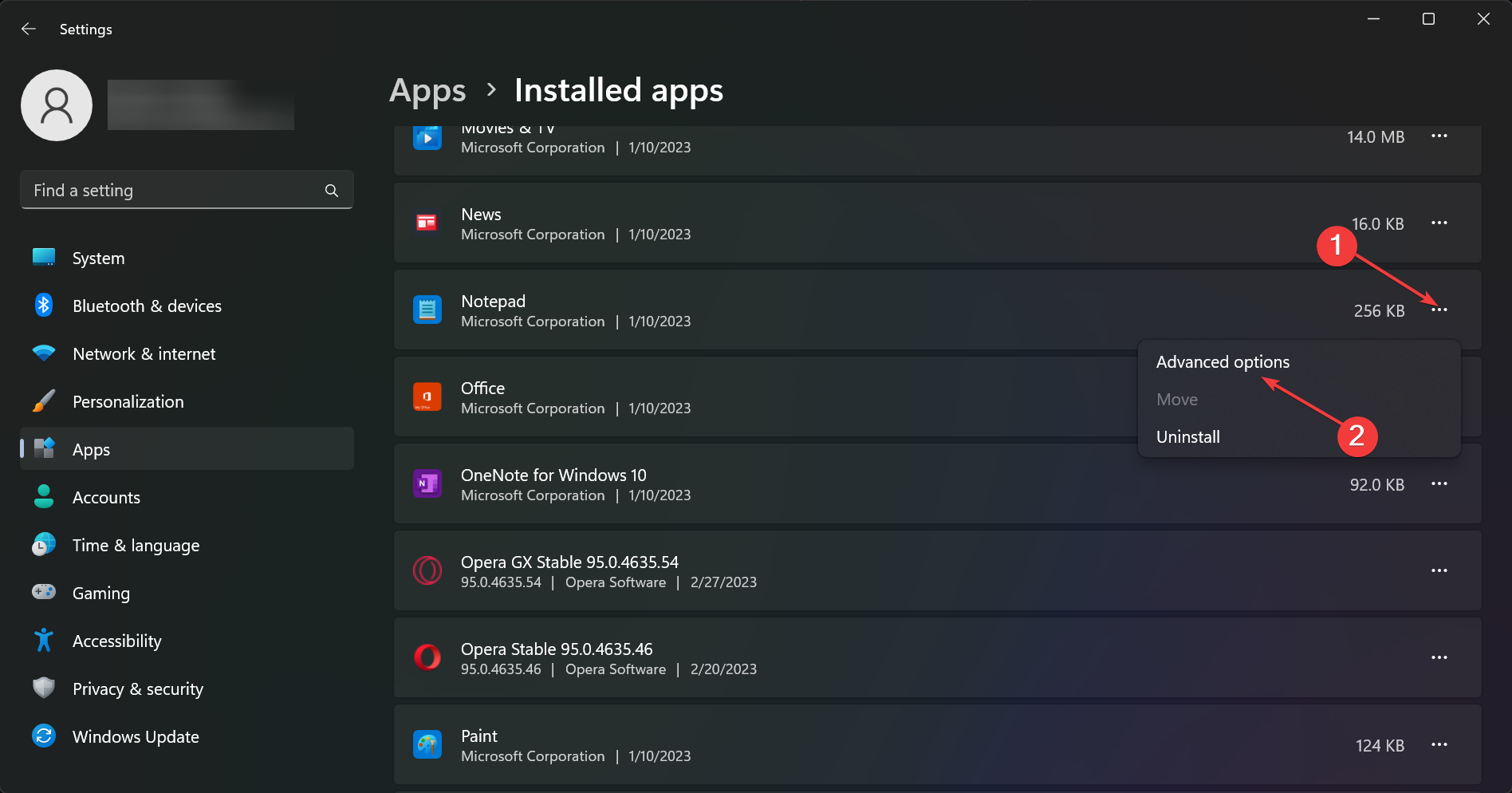Click the OneNote app icon
The height and width of the screenshot is (793, 1512).
click(427, 483)
